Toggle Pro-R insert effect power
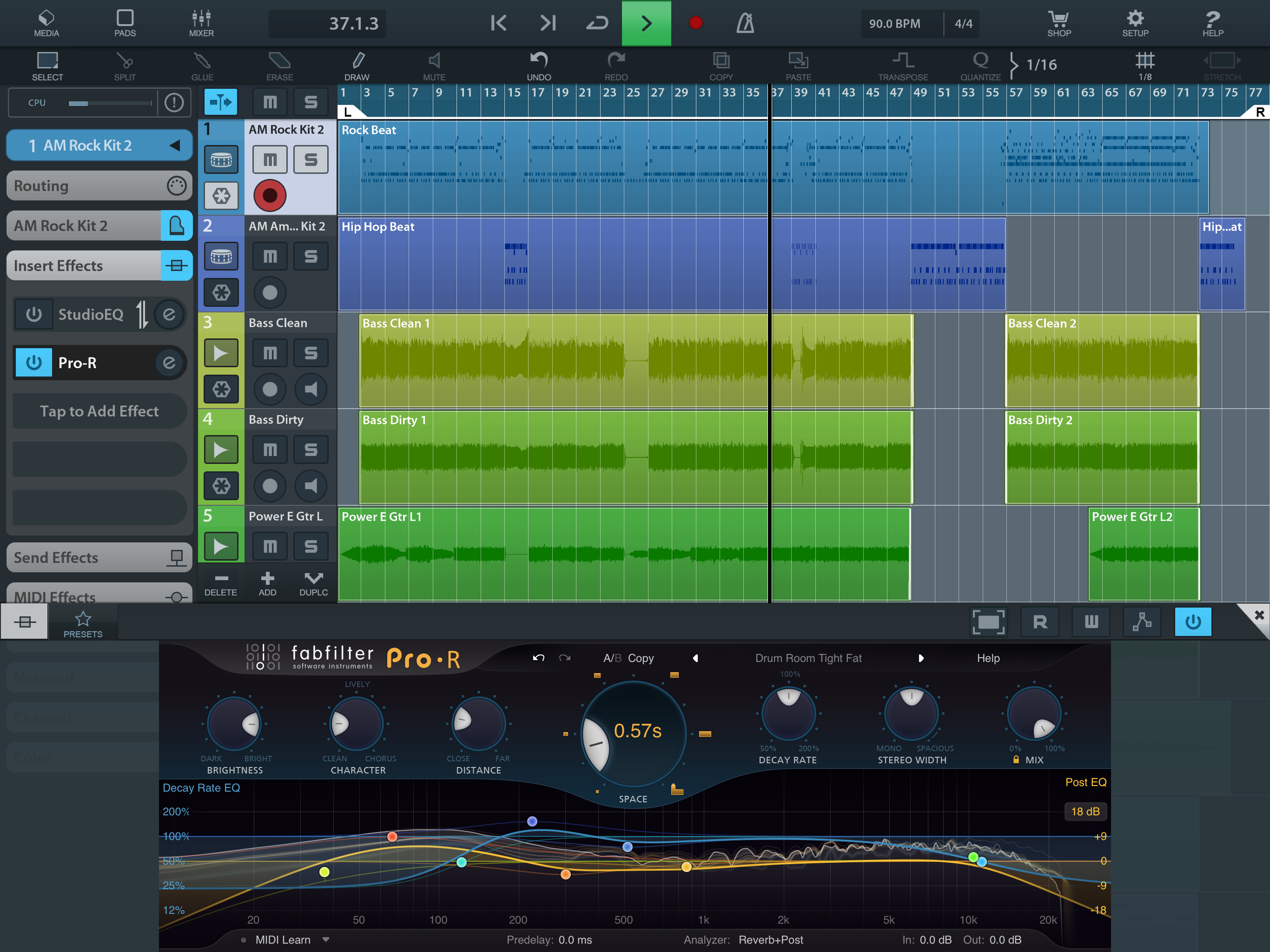The height and width of the screenshot is (952, 1270). (x=33, y=363)
